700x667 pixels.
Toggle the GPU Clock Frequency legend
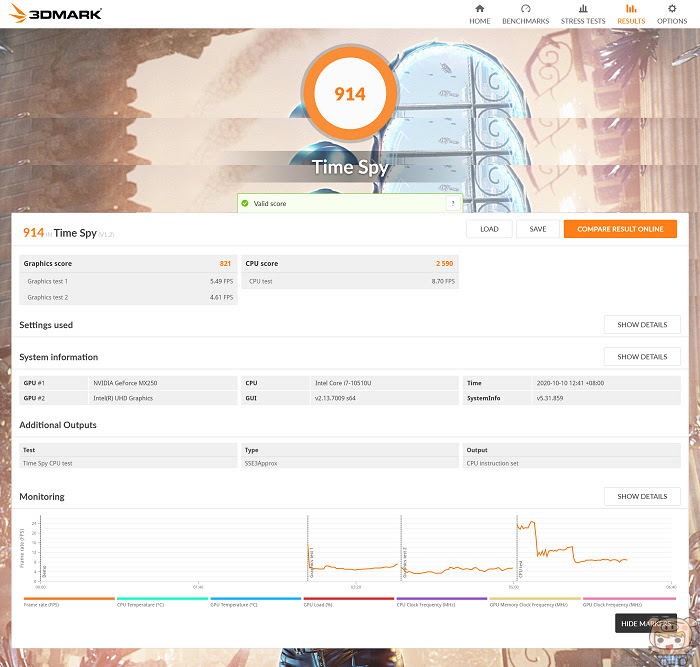[629, 601]
